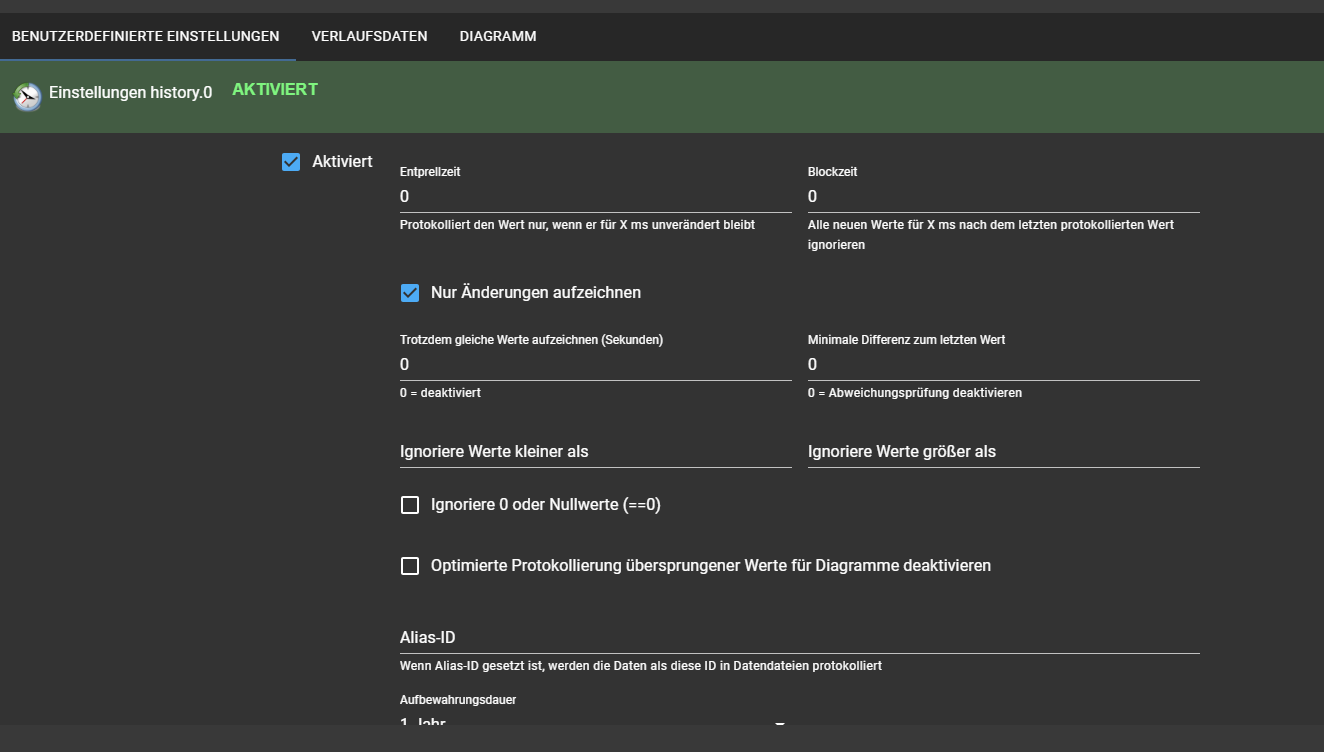Click '0 = Abweichungsprüfung deaktivieren' hint

click(x=915, y=393)
